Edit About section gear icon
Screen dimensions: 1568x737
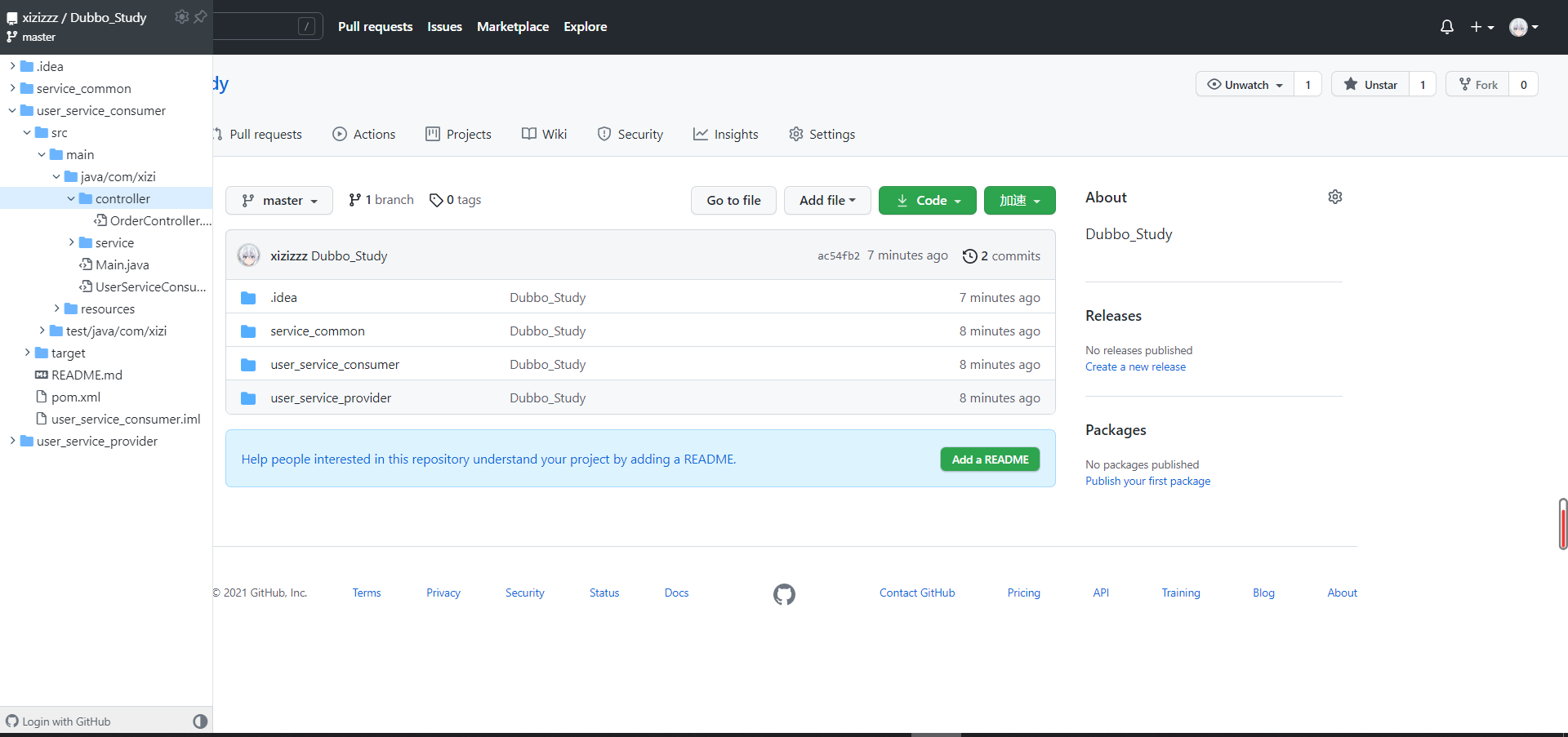coord(1335,197)
